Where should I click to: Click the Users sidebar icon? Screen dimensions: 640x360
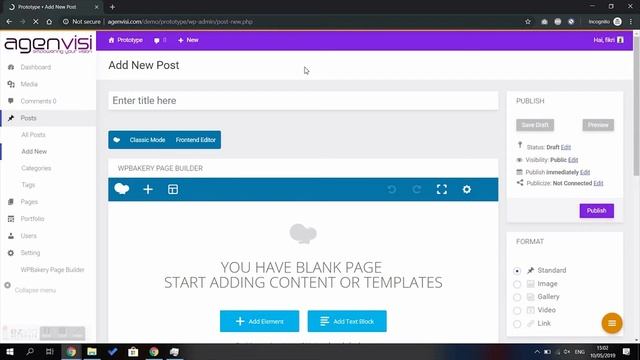[11, 236]
